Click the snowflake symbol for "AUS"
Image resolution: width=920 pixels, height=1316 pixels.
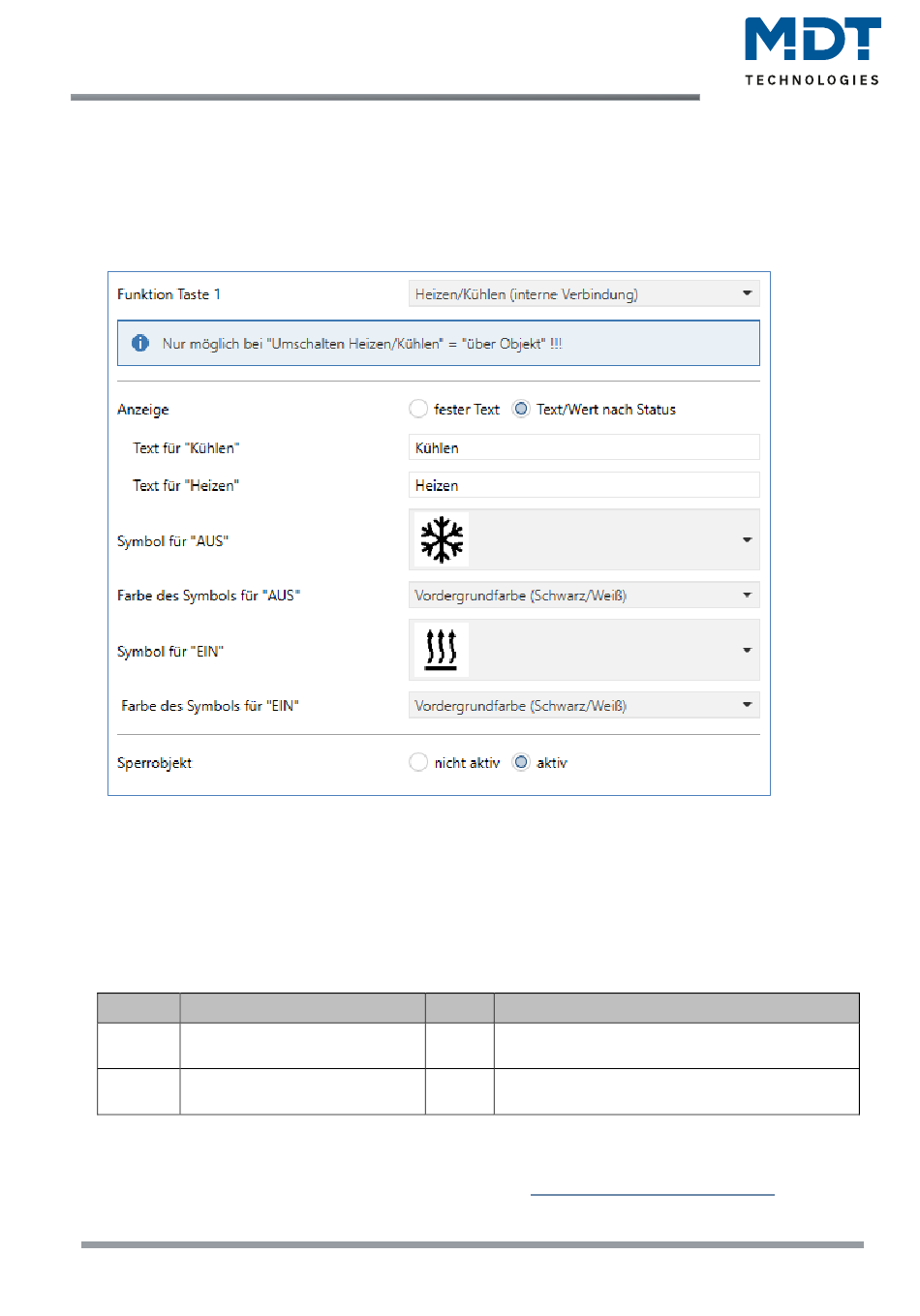tap(442, 540)
